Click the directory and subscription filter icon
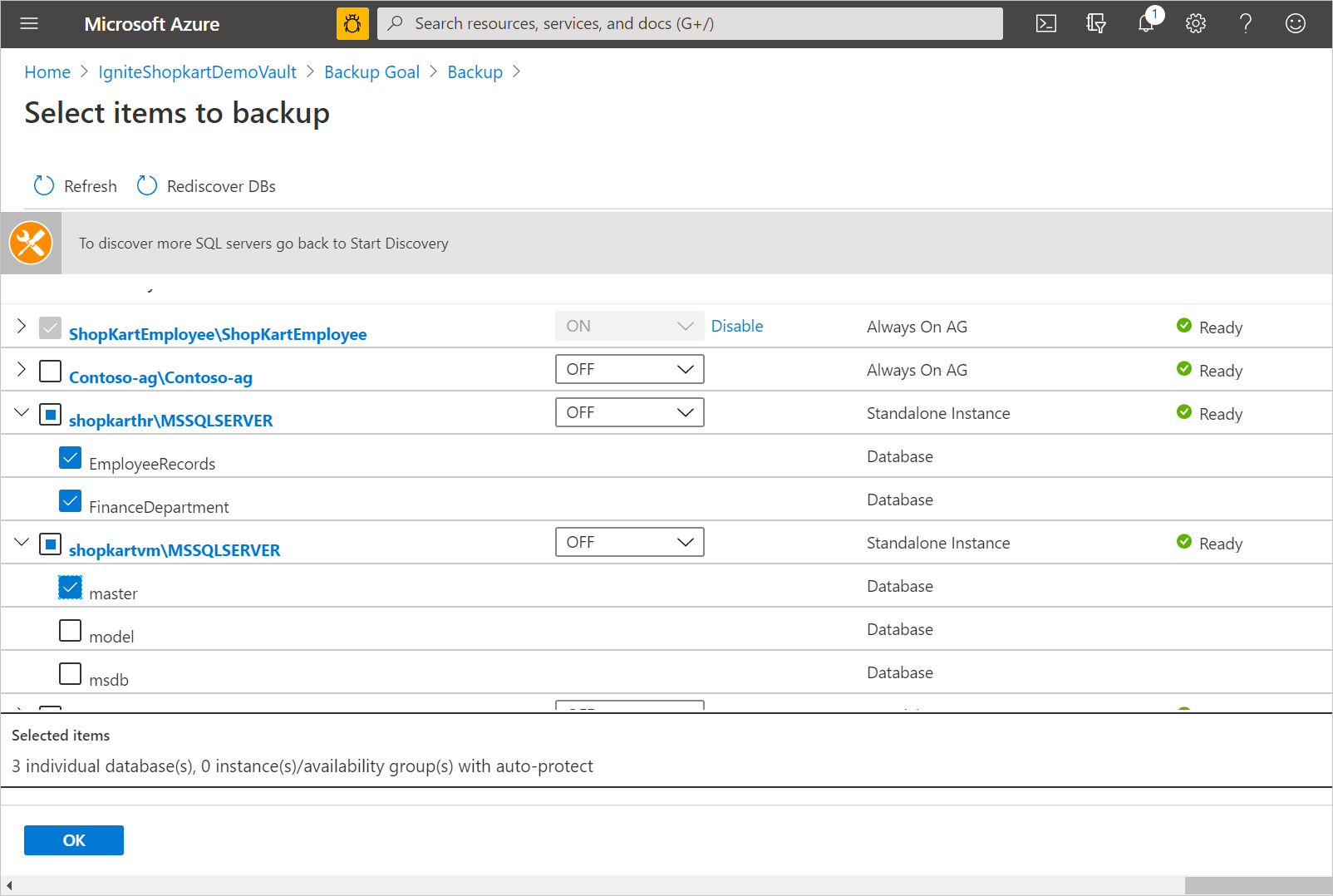The height and width of the screenshot is (896, 1333). pyautogui.click(x=1095, y=23)
